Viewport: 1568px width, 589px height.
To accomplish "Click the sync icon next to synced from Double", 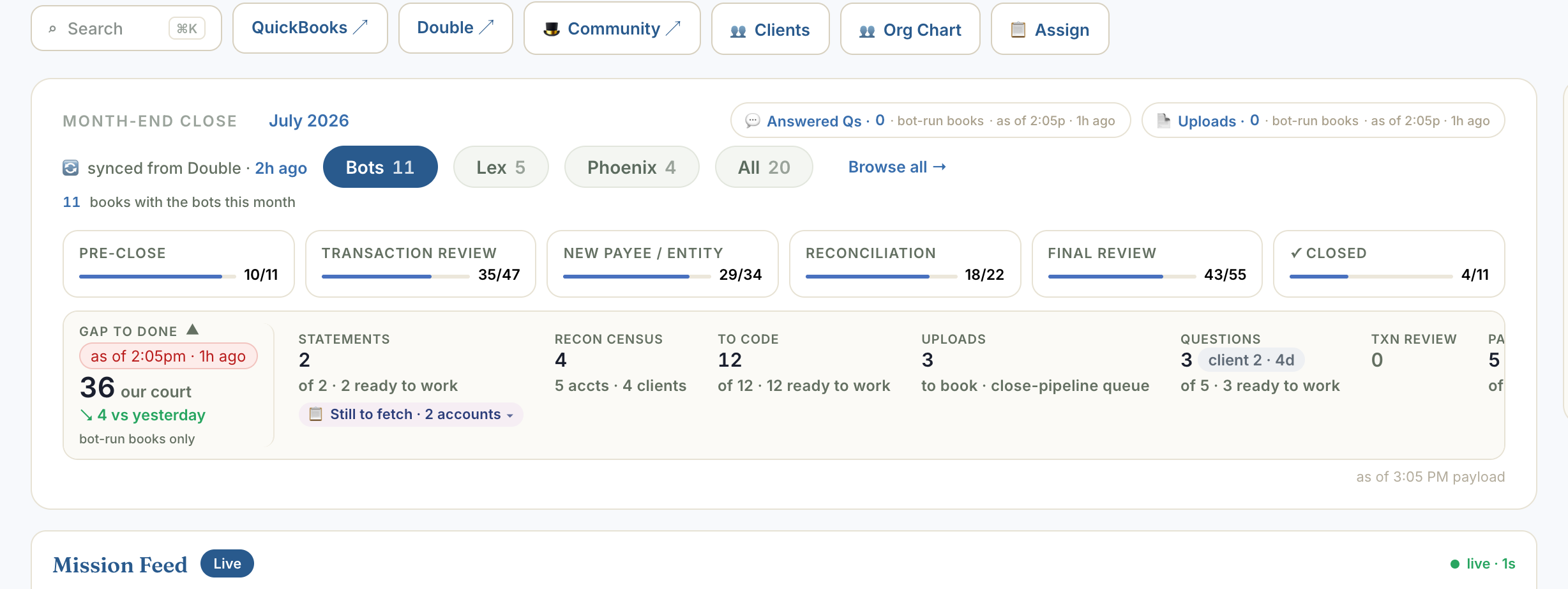I will tap(71, 167).
